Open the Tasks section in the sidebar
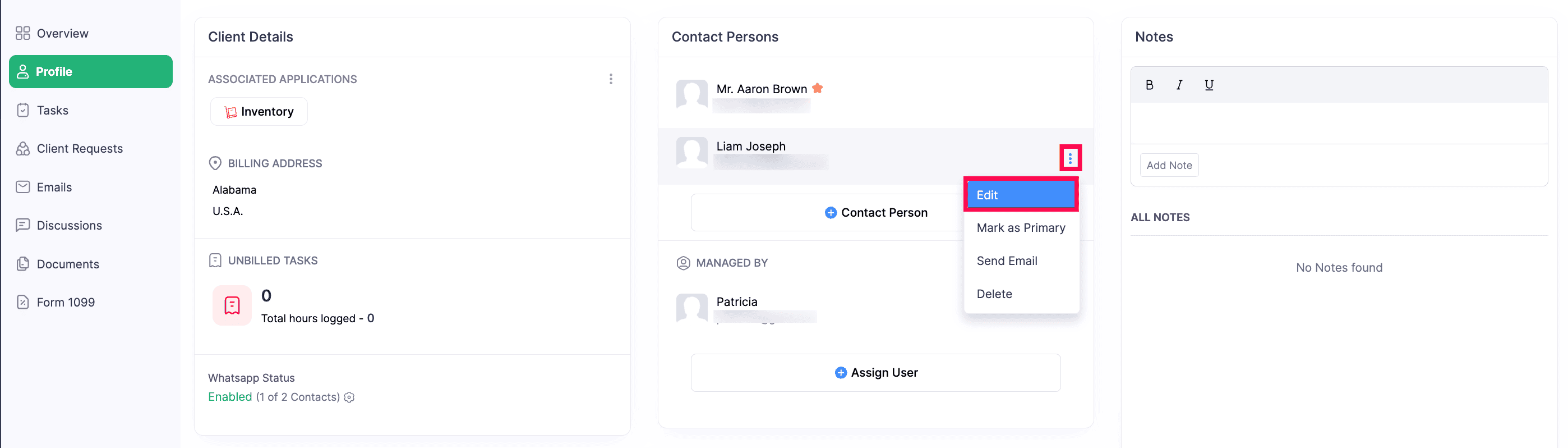1568x448 pixels. [51, 111]
